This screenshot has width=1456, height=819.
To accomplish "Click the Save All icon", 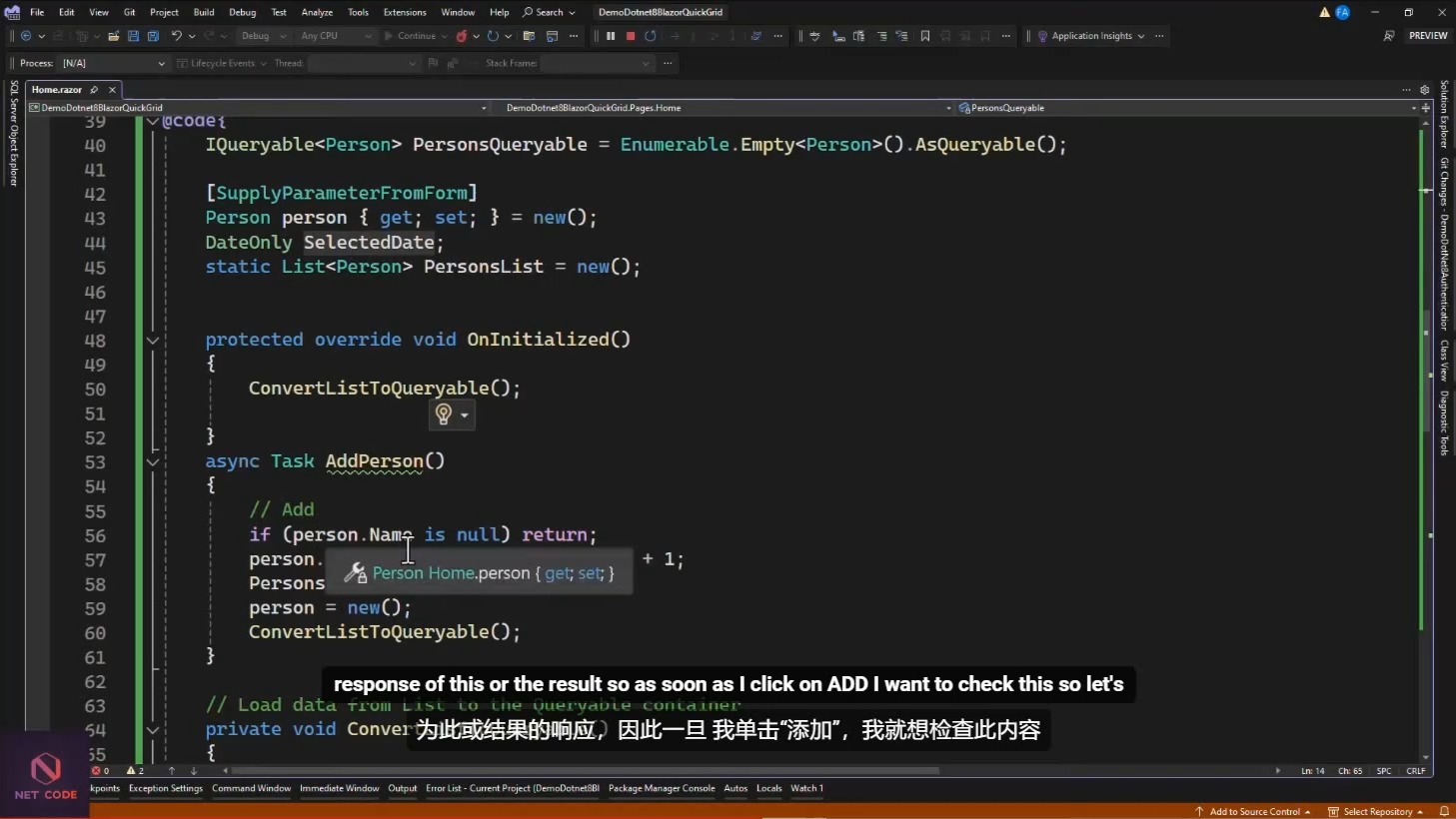I will (153, 36).
